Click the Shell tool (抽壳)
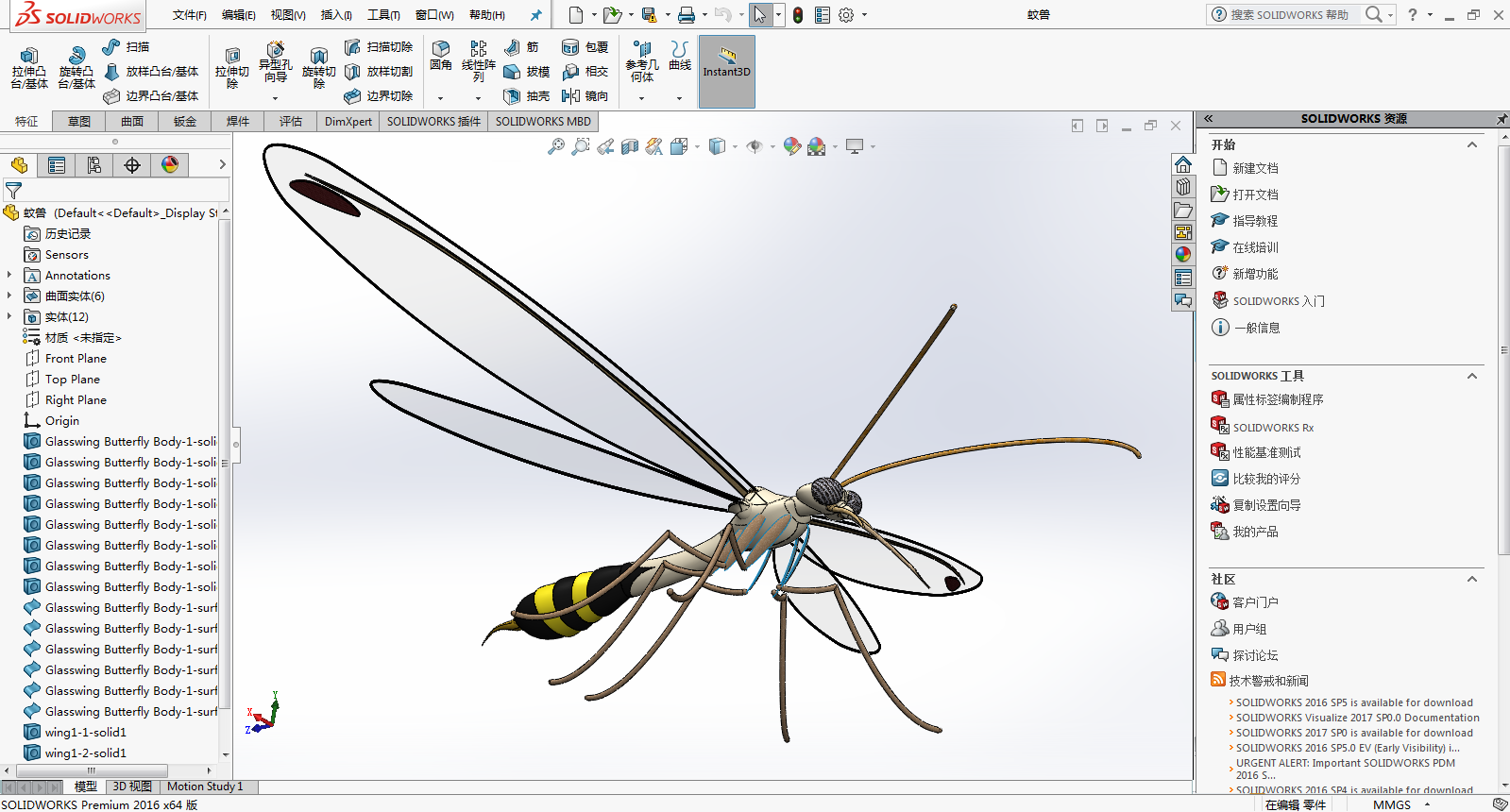The height and width of the screenshot is (812, 1510). [526, 95]
